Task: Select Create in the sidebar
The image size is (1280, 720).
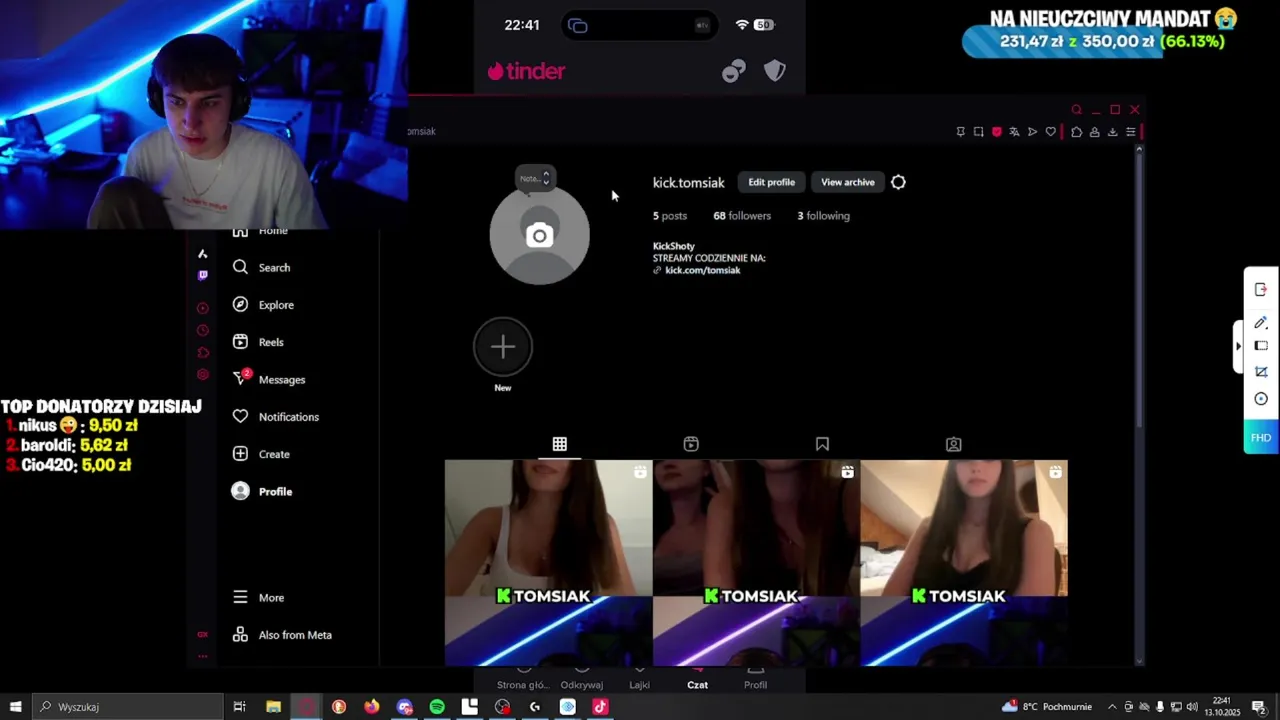Action: (261, 454)
